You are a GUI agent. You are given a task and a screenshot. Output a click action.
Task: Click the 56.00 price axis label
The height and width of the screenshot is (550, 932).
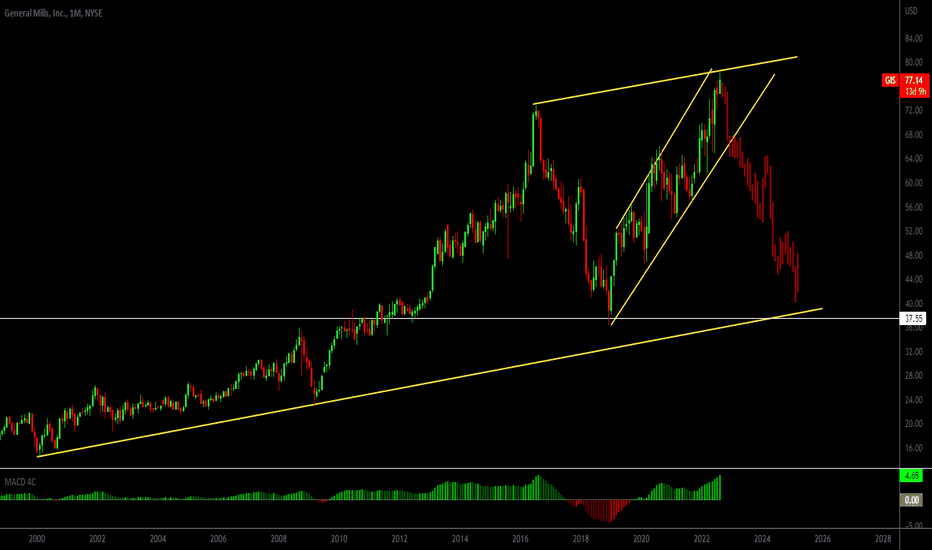[914, 207]
